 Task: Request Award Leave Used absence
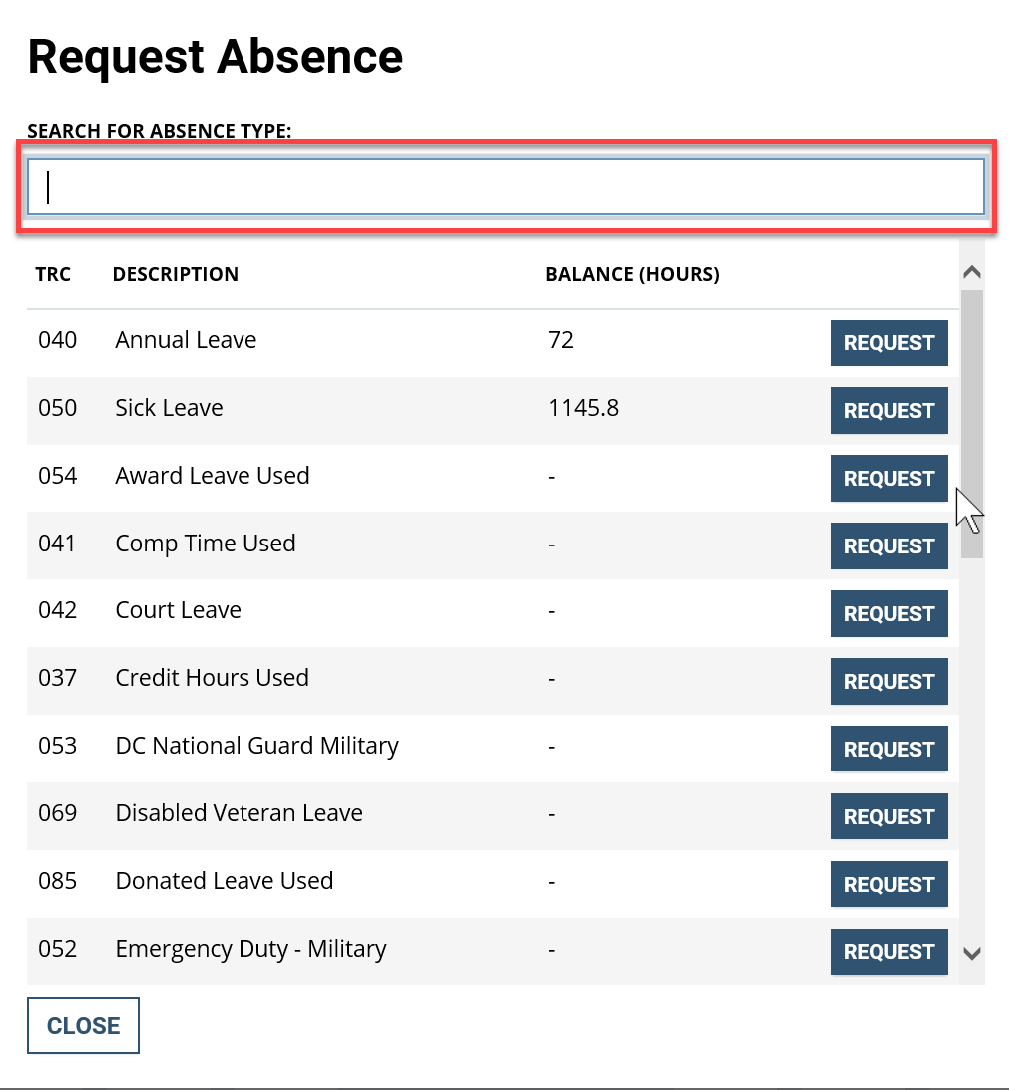[x=888, y=478]
